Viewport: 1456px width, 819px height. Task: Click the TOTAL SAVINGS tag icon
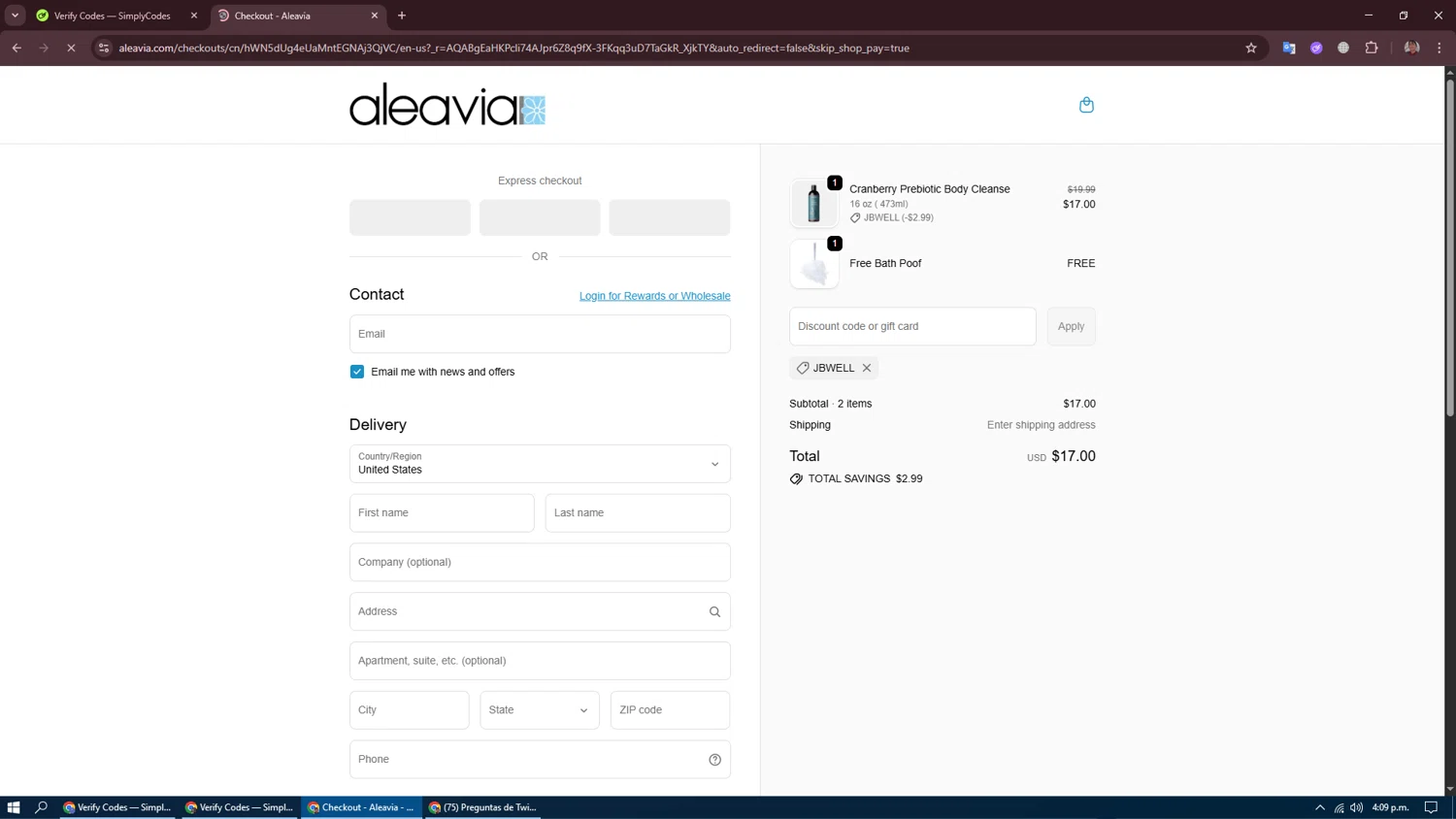pyautogui.click(x=796, y=479)
